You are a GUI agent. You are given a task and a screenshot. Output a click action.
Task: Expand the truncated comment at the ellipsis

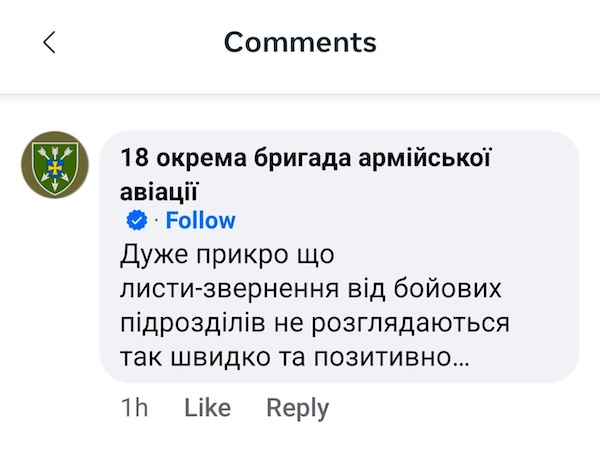click(460, 358)
